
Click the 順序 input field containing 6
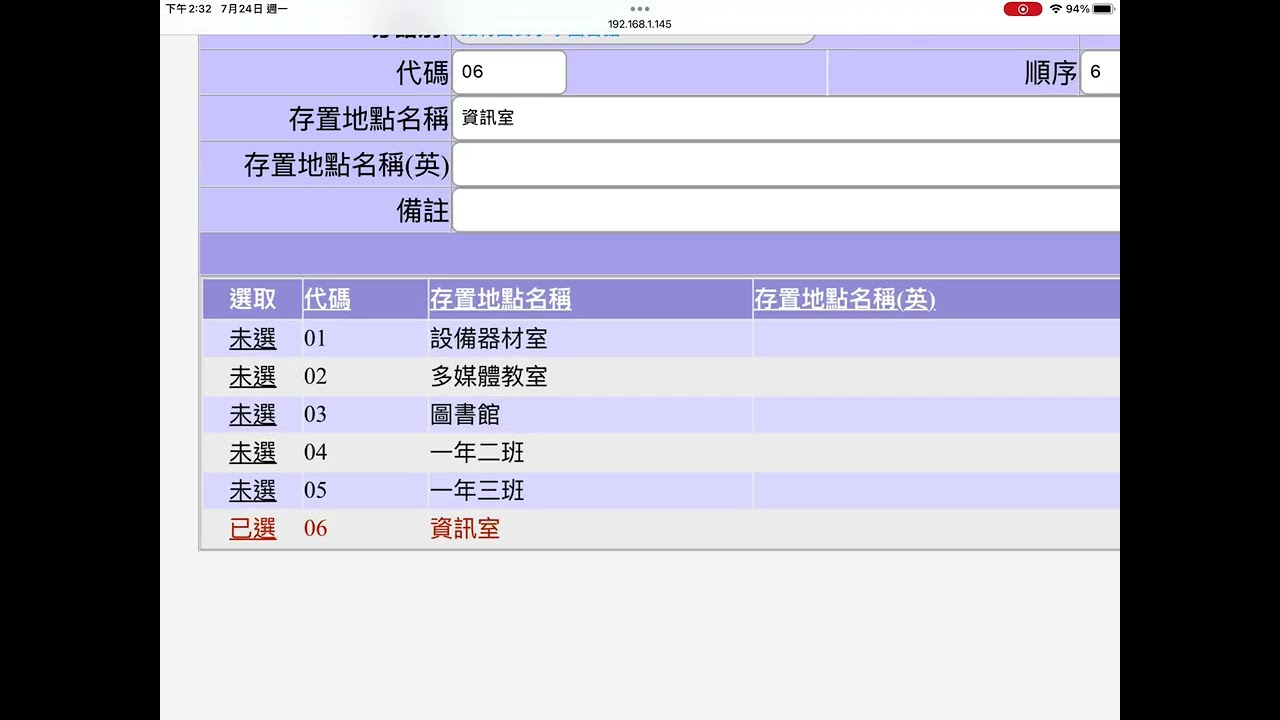tap(1100, 72)
